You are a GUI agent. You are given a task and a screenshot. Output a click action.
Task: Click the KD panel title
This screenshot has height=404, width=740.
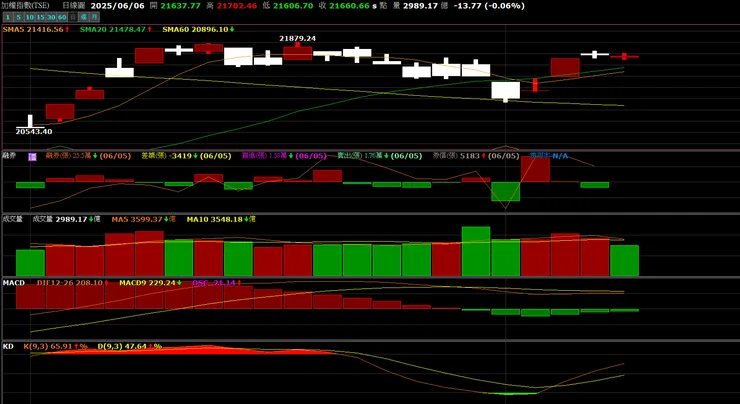tap(8, 346)
